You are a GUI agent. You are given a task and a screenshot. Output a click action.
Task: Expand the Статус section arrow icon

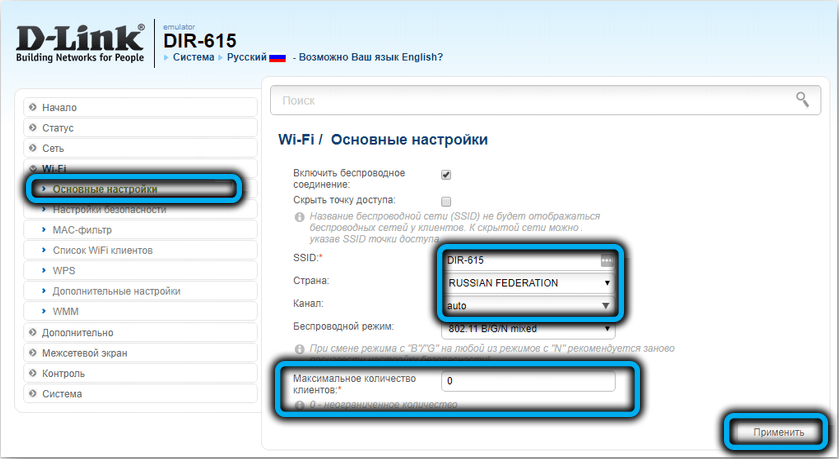point(33,128)
